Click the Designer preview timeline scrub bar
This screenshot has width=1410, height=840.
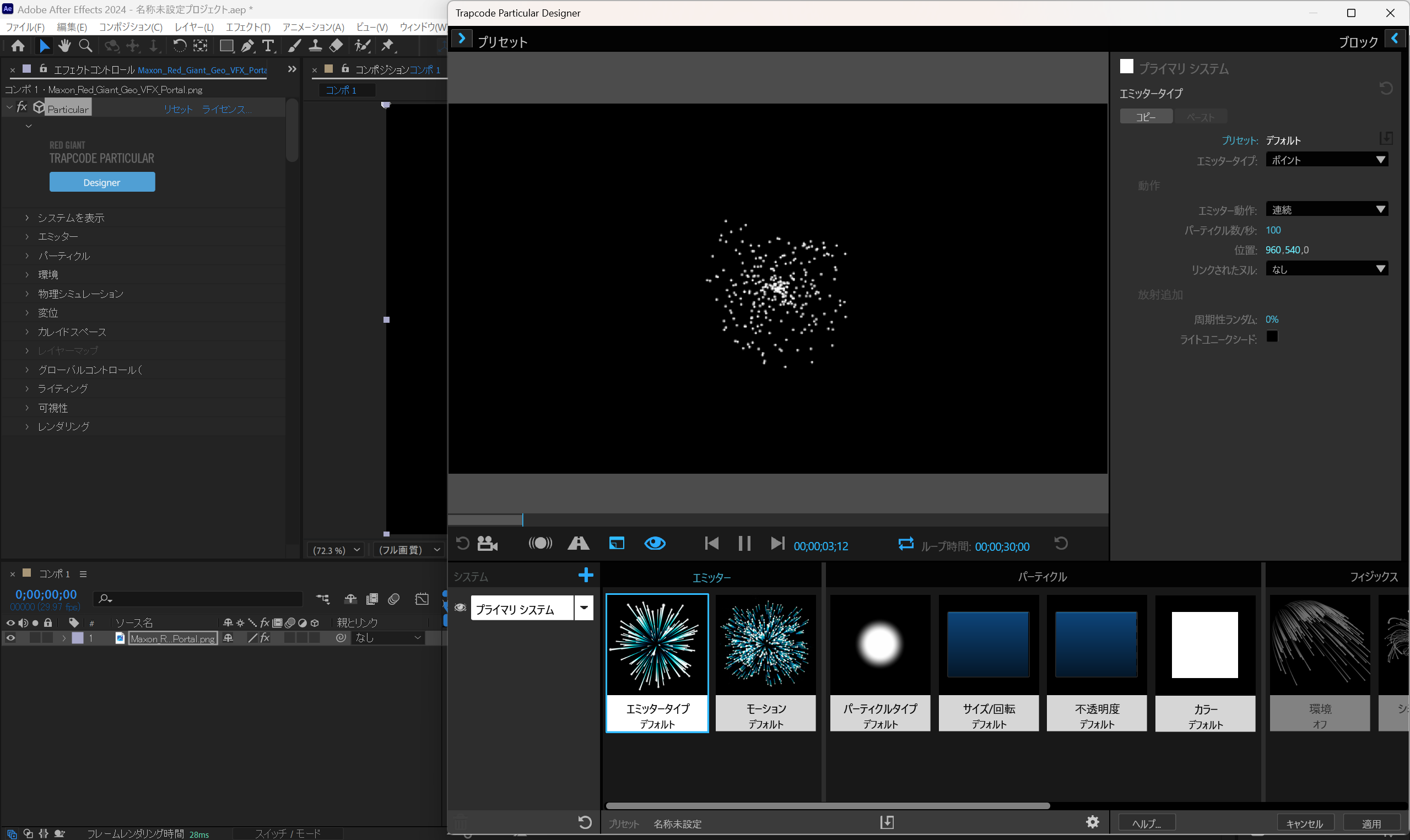tap(778, 519)
